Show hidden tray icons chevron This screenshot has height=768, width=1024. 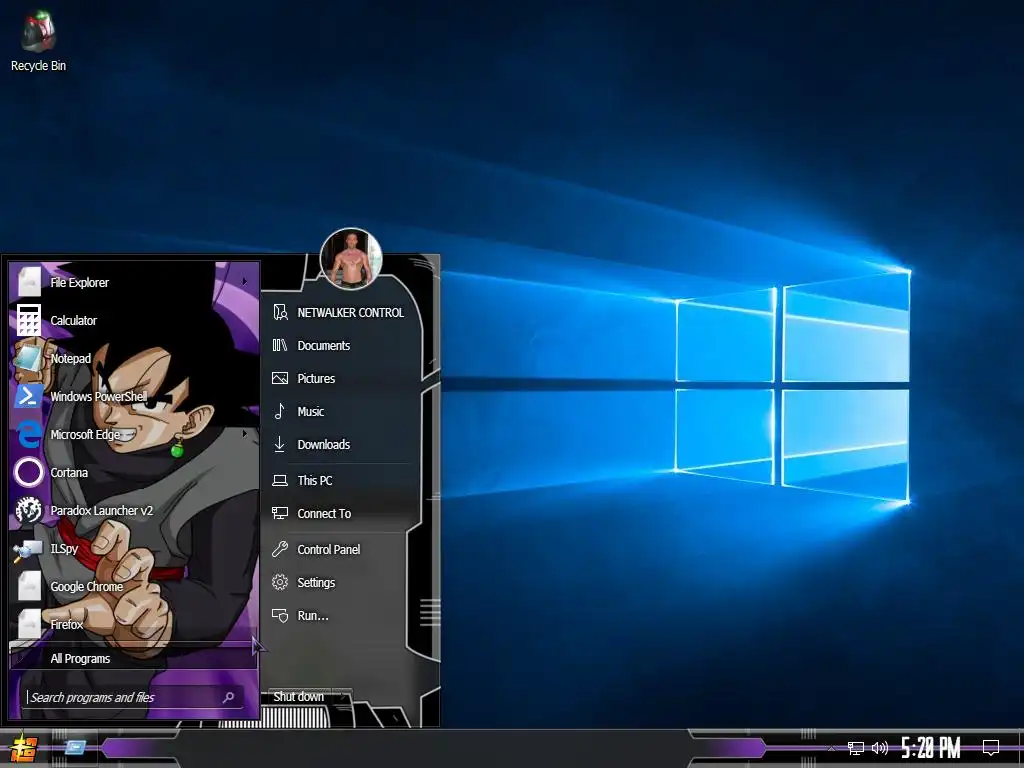coord(831,748)
